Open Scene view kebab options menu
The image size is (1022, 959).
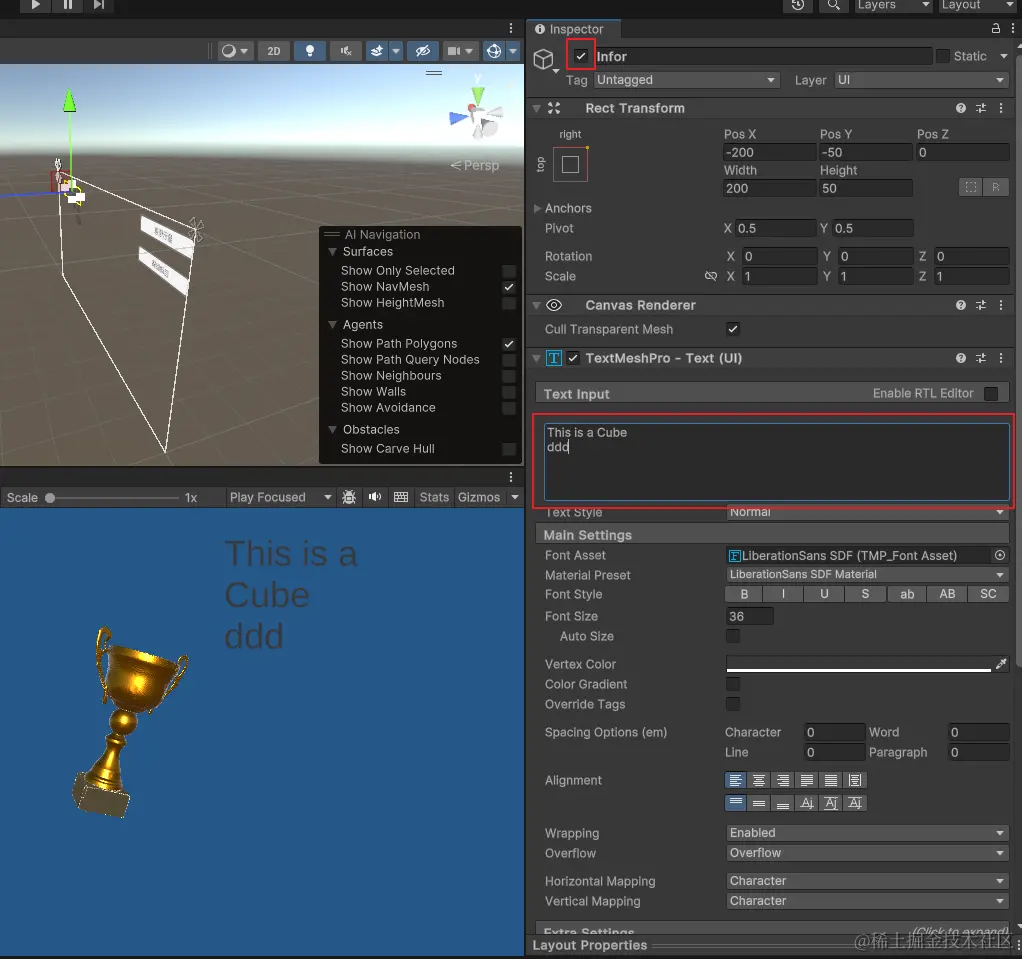[x=511, y=28]
